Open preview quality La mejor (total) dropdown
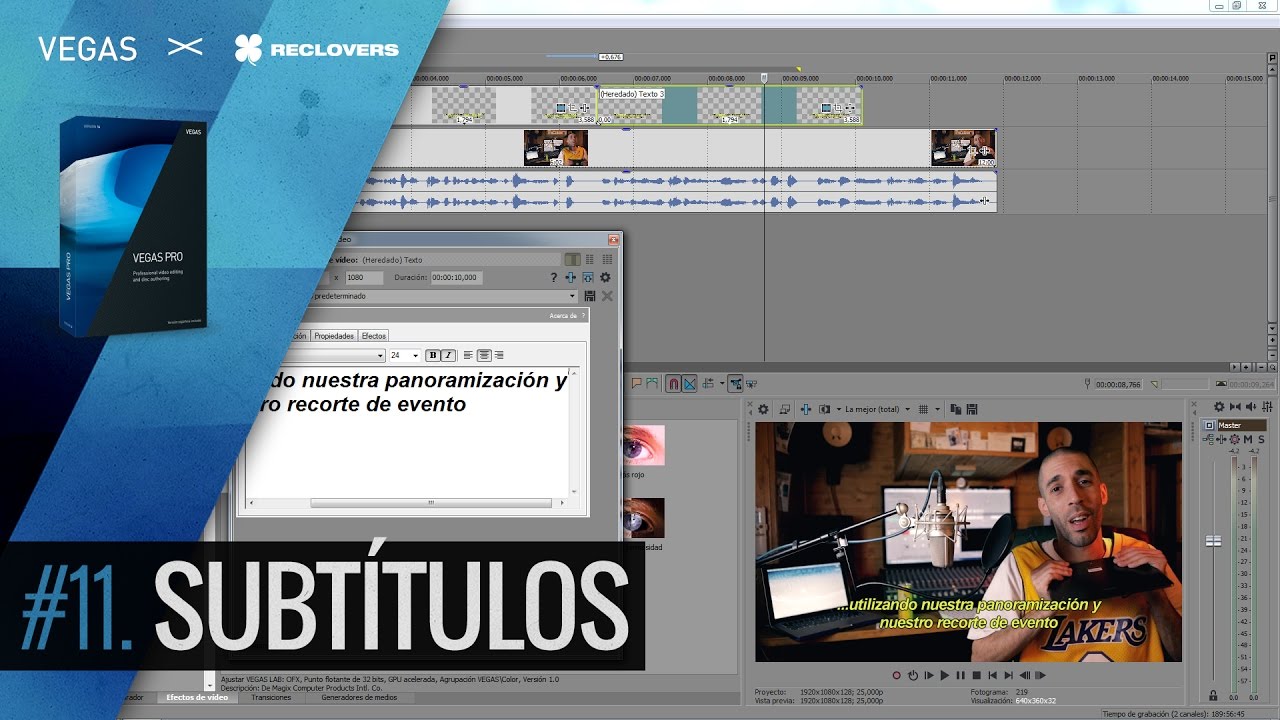1280x720 pixels. click(x=878, y=409)
